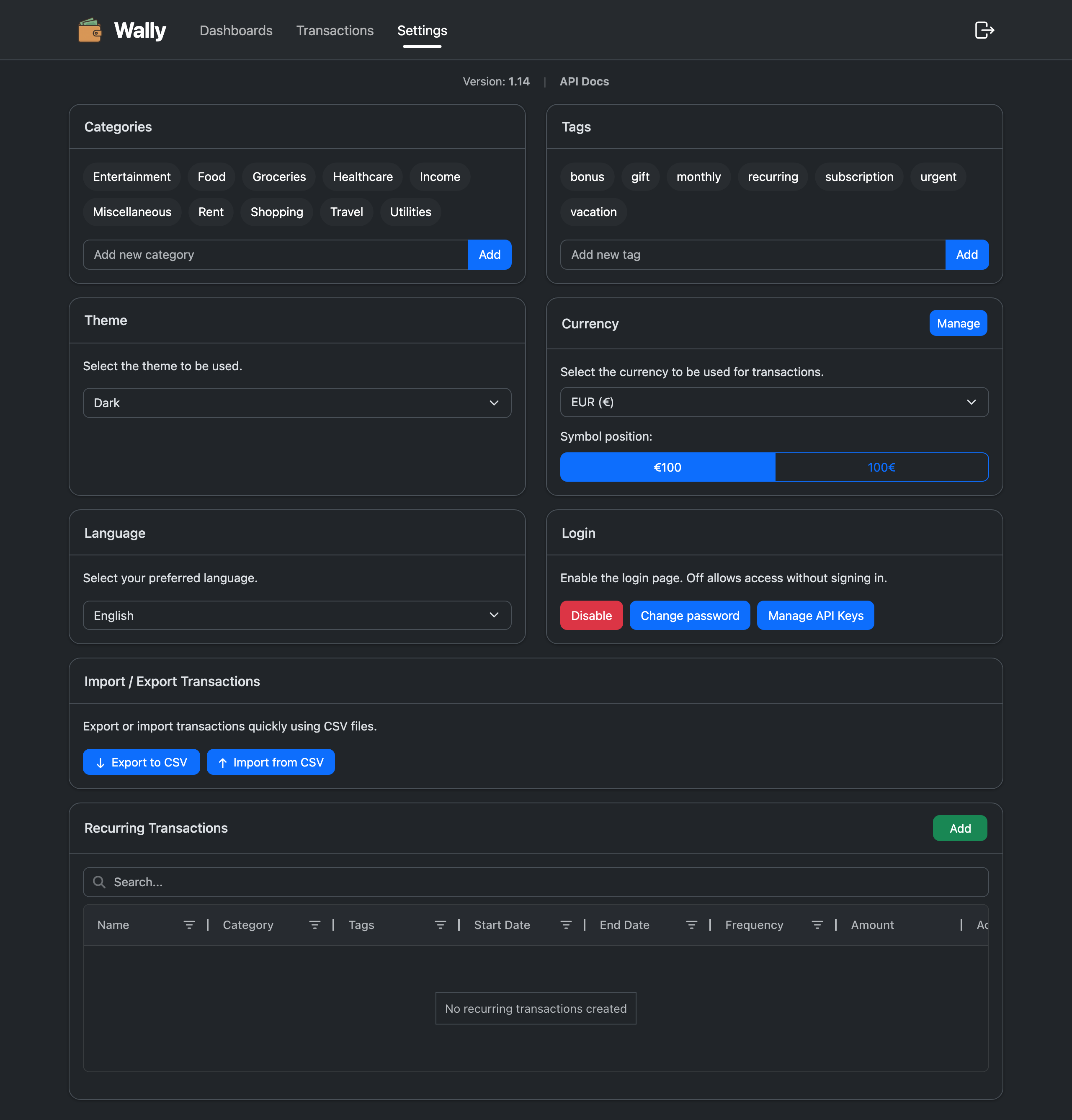1072x1120 pixels.
Task: Select the recurring tag chip
Action: [773, 177]
